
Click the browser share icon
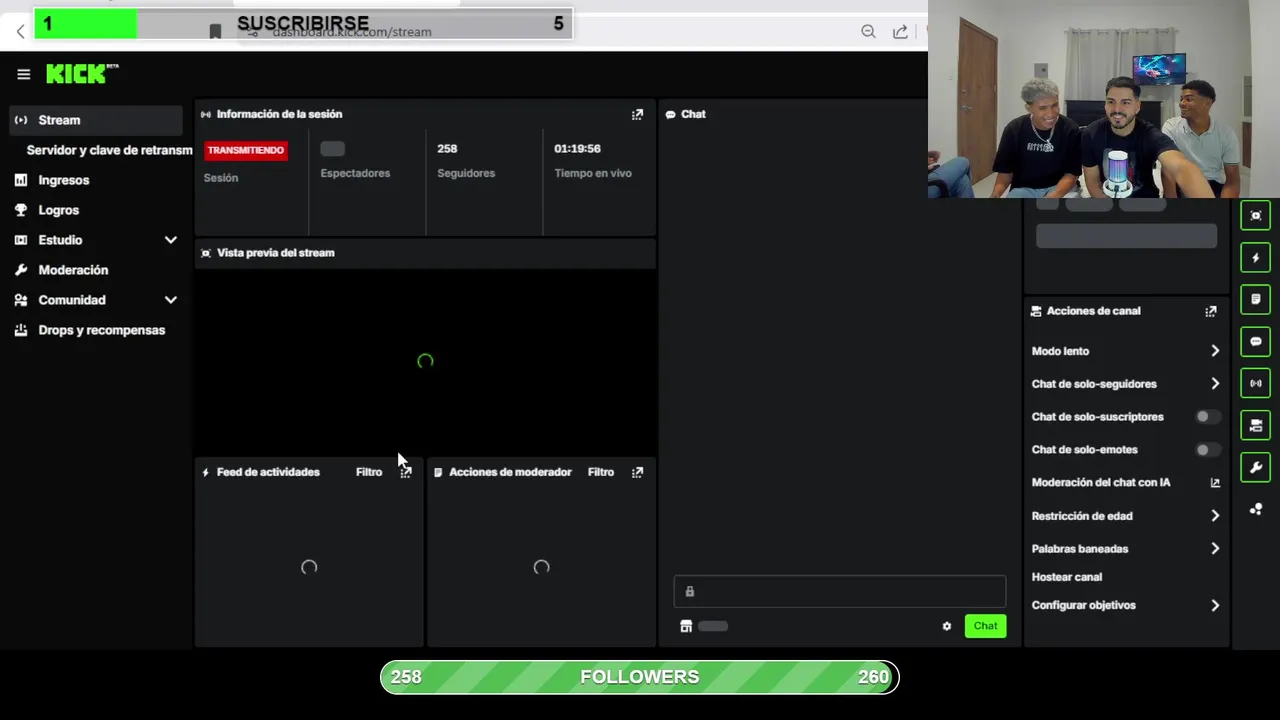[900, 32]
